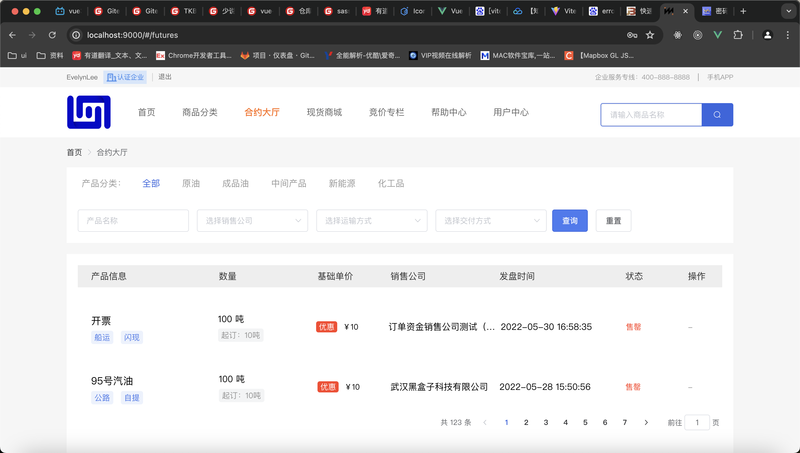Viewport: 800px width, 453px height.
Task: Reload the page with browser refresh icon
Action: pyautogui.click(x=52, y=34)
